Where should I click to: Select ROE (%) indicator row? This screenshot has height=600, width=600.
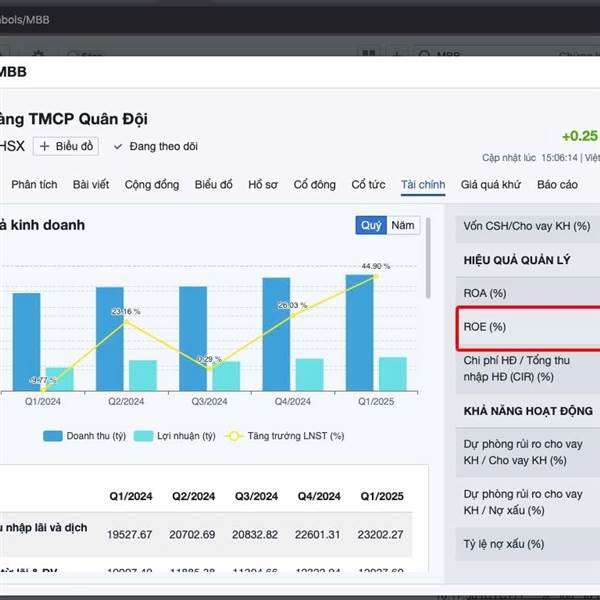tap(528, 328)
